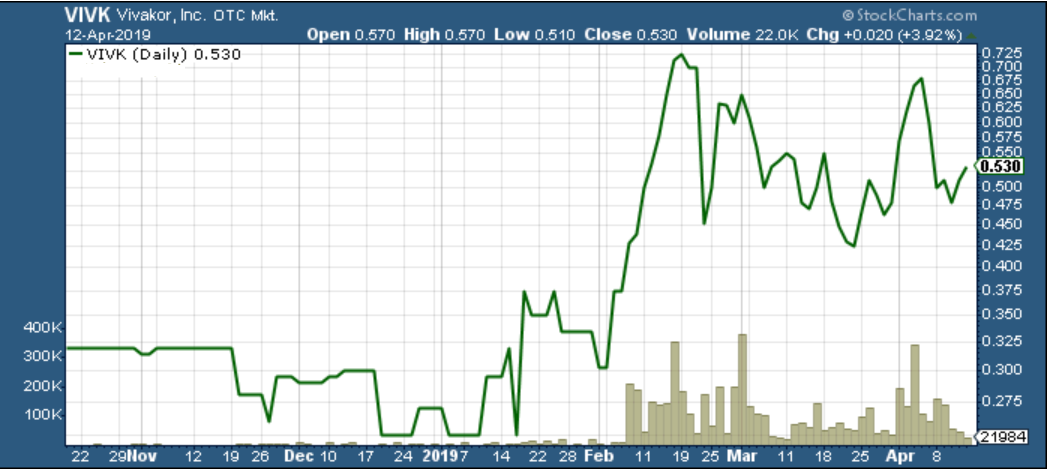
Task: Click the 400K volume axis label
Action: pyautogui.click(x=45, y=328)
